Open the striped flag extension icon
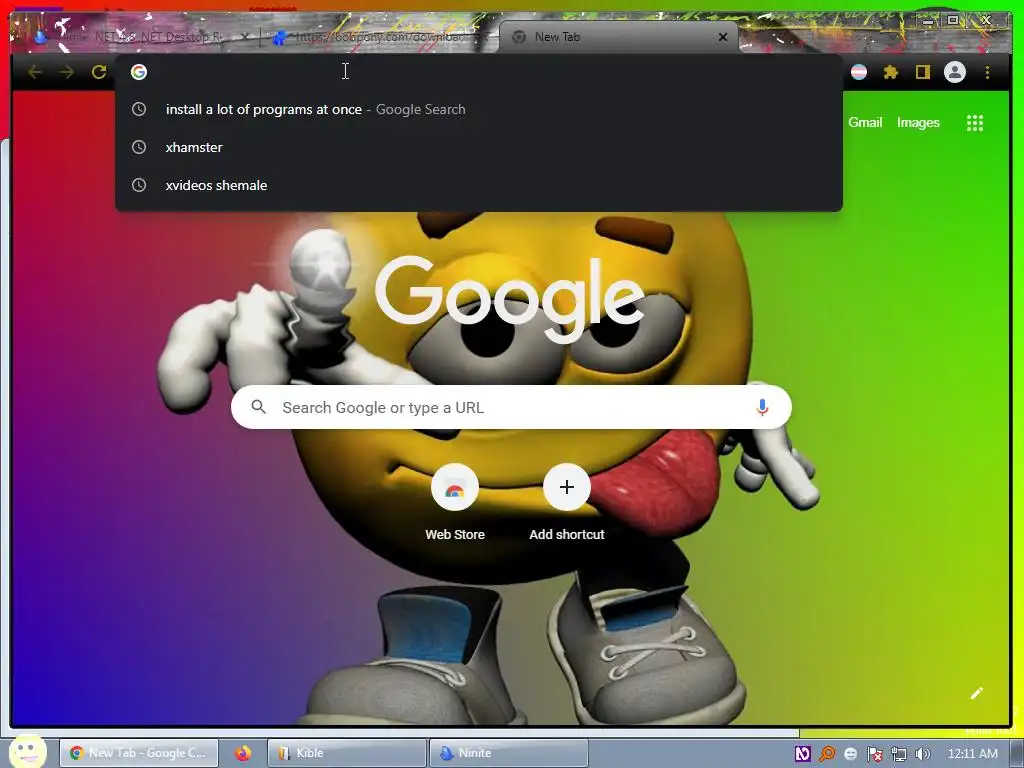Viewport: 1024px width, 768px height. point(859,72)
